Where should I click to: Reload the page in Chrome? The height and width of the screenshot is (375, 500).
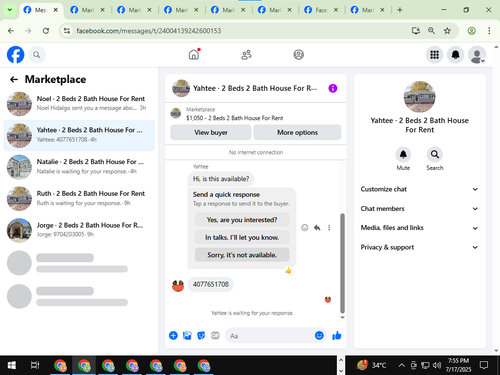46,31
